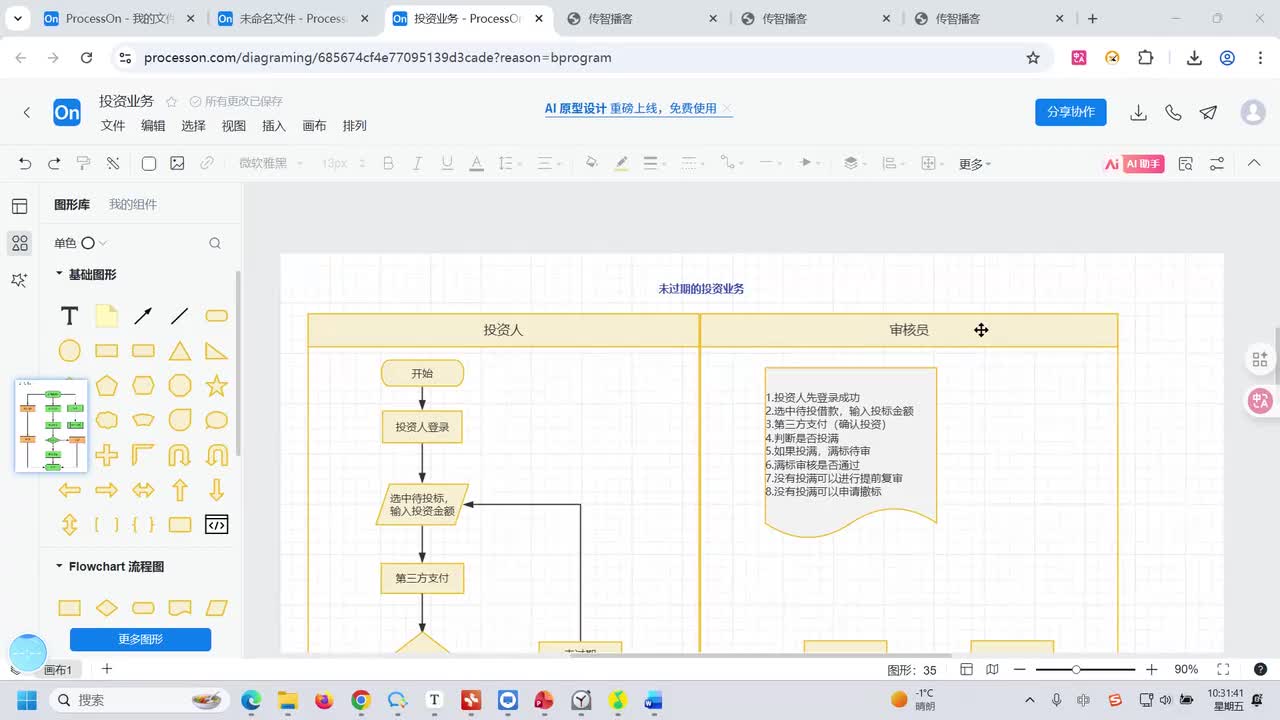The height and width of the screenshot is (720, 1280).
Task: Open Microsoft Edge from the taskbar
Action: coord(251,700)
